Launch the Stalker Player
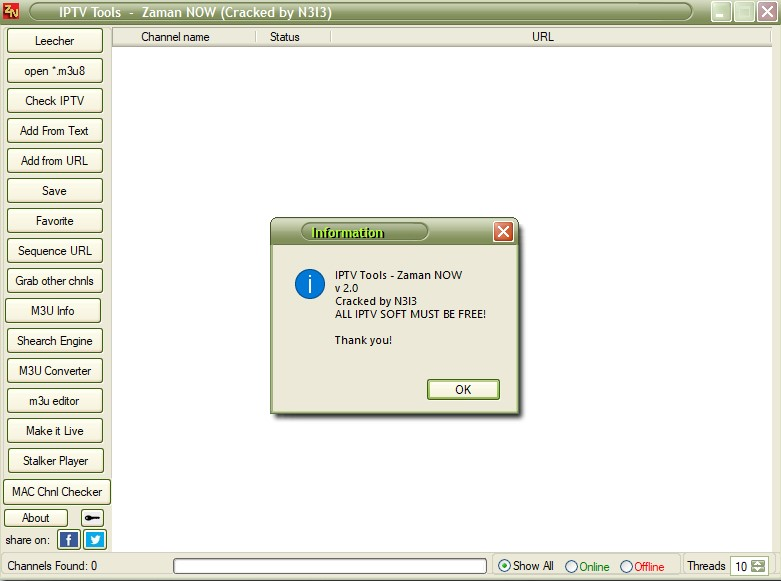This screenshot has height=581, width=781. click(55, 461)
